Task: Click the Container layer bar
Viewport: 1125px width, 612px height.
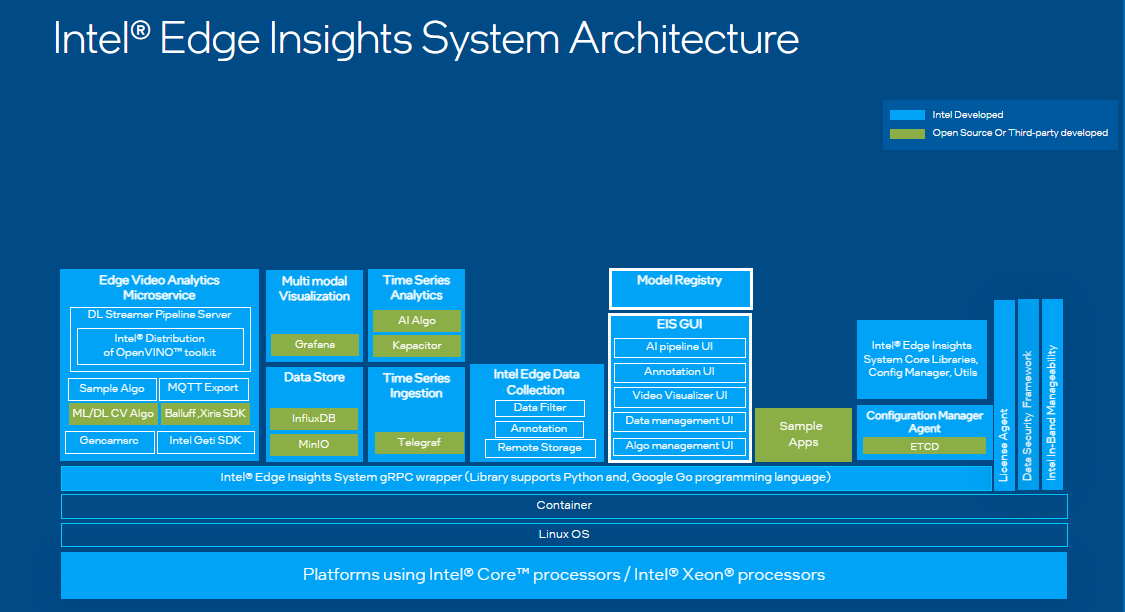Action: point(564,506)
